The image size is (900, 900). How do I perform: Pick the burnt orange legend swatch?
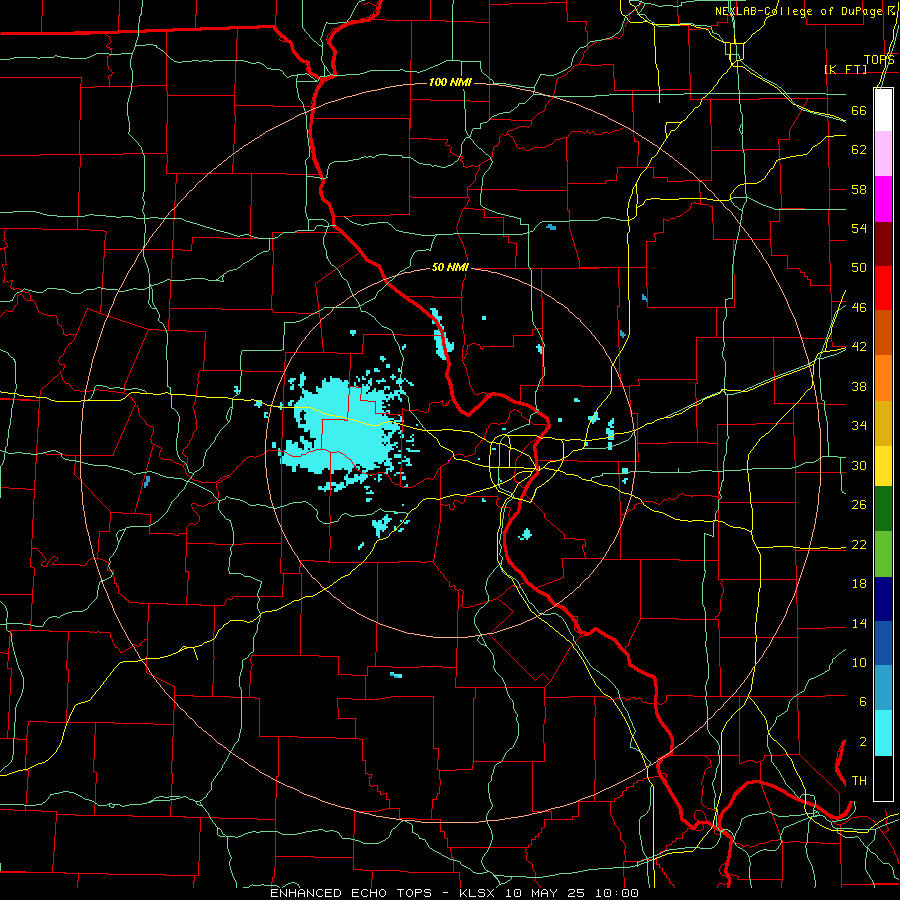click(883, 332)
